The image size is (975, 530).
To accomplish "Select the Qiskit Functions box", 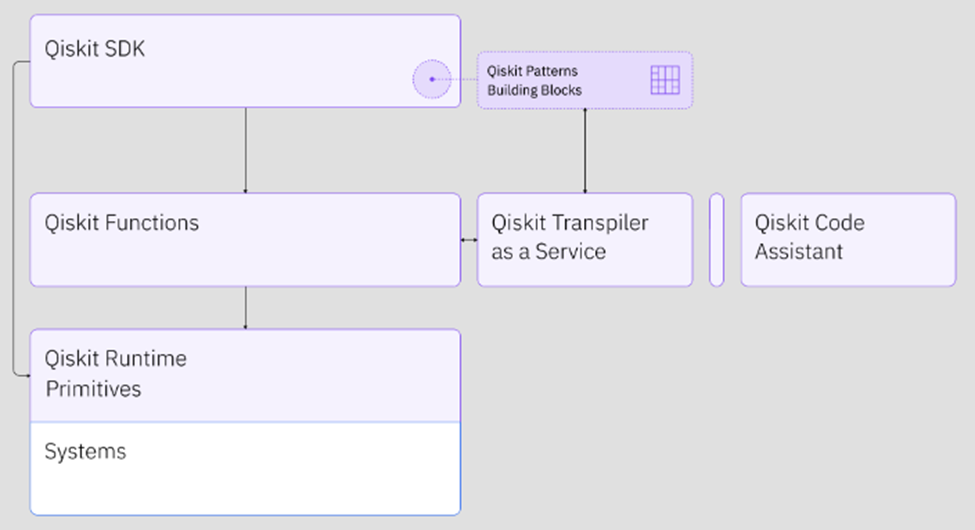I will click(x=245, y=255).
